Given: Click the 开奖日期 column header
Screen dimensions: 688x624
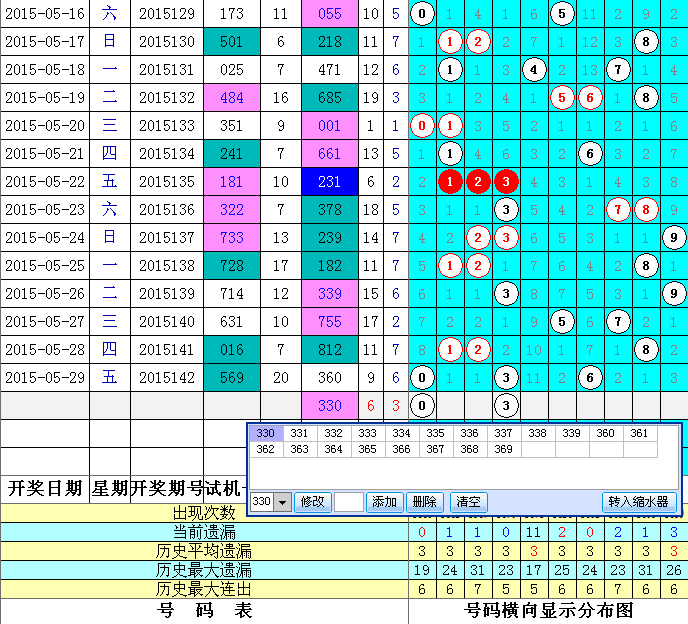Looking at the screenshot, I should point(45,488).
